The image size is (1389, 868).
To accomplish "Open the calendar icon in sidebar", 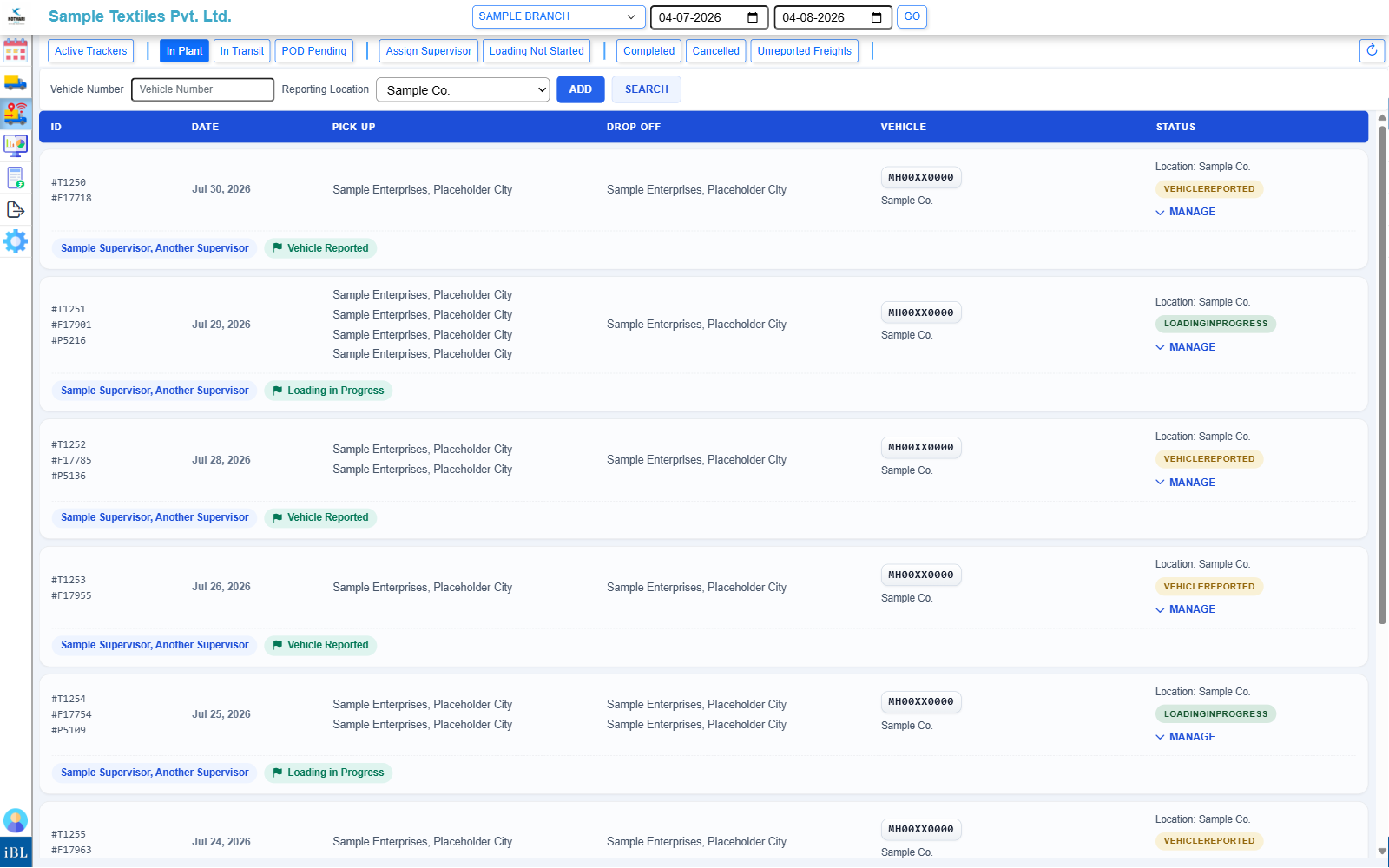I will pyautogui.click(x=16, y=50).
